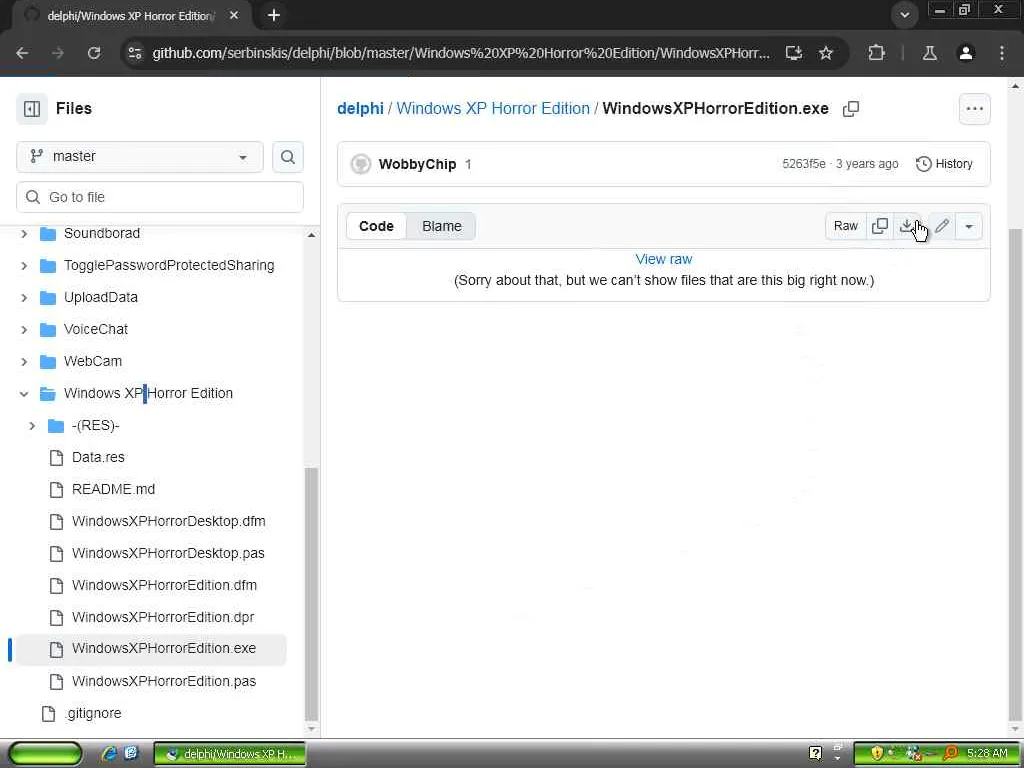Switch to the Code tab
Image resolution: width=1024 pixels, height=768 pixels.
point(376,226)
